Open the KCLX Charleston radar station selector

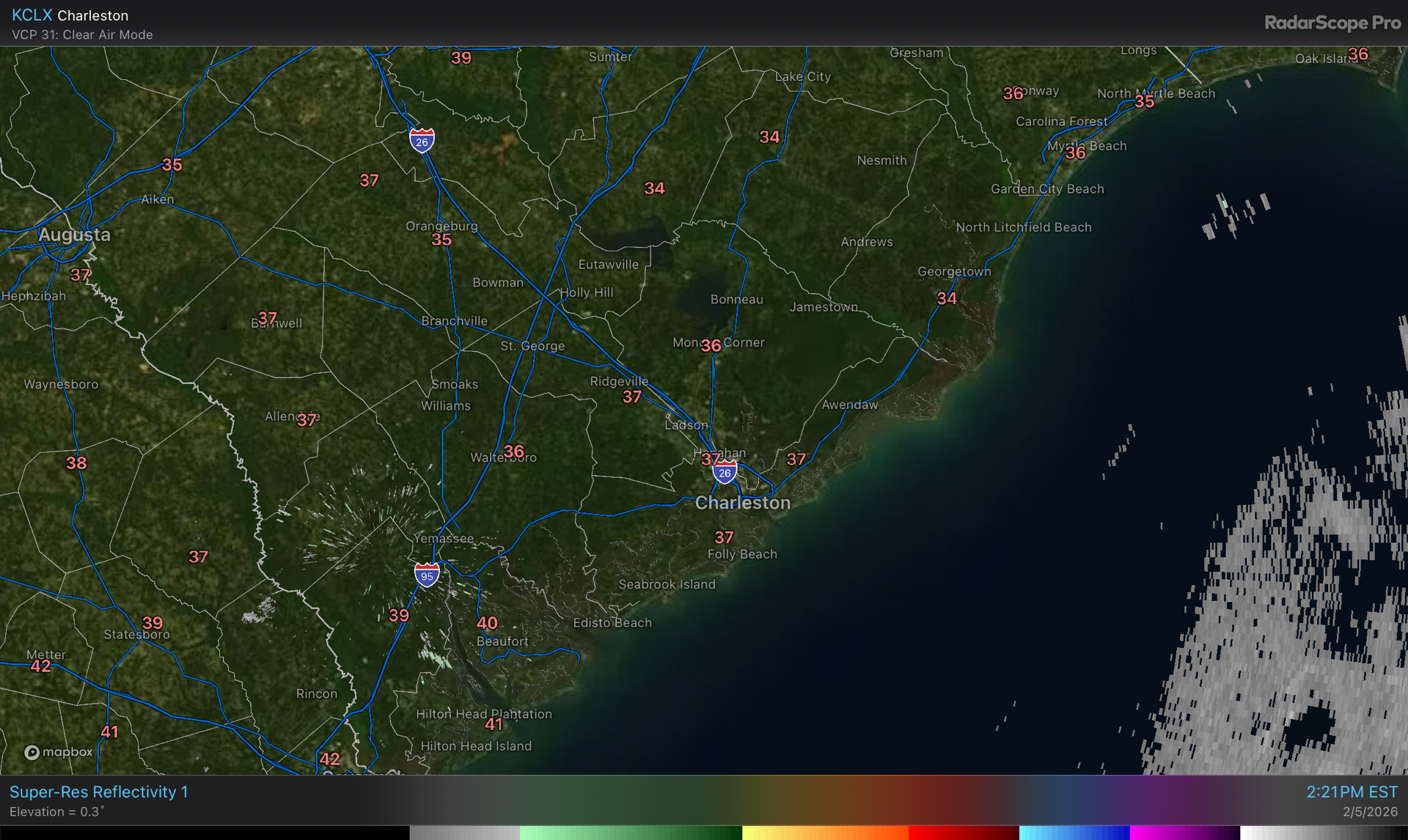click(x=70, y=15)
